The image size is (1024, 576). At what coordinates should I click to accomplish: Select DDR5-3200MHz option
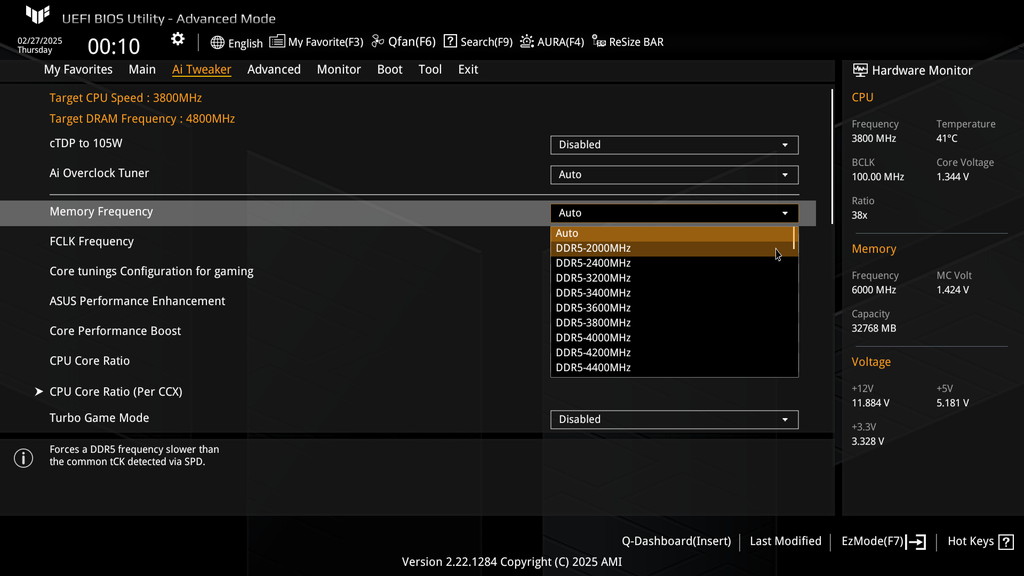(671, 278)
